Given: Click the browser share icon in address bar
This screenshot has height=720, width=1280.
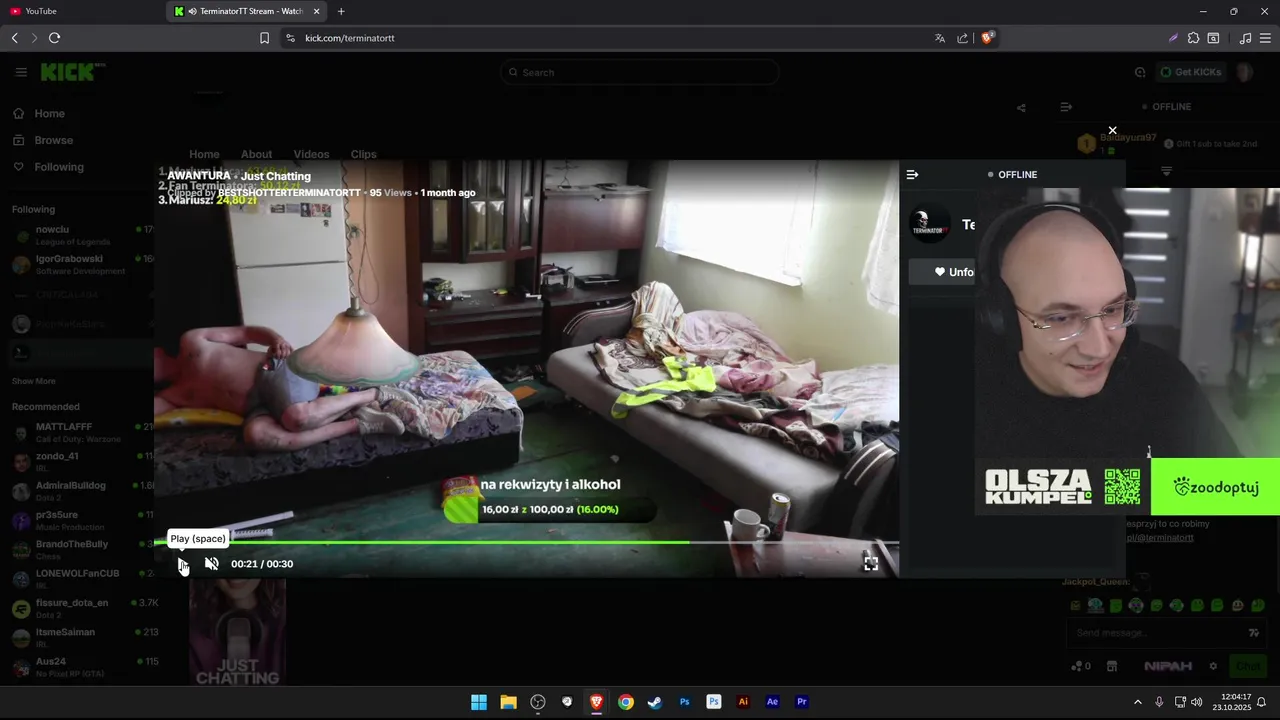Looking at the screenshot, I should tap(963, 38).
